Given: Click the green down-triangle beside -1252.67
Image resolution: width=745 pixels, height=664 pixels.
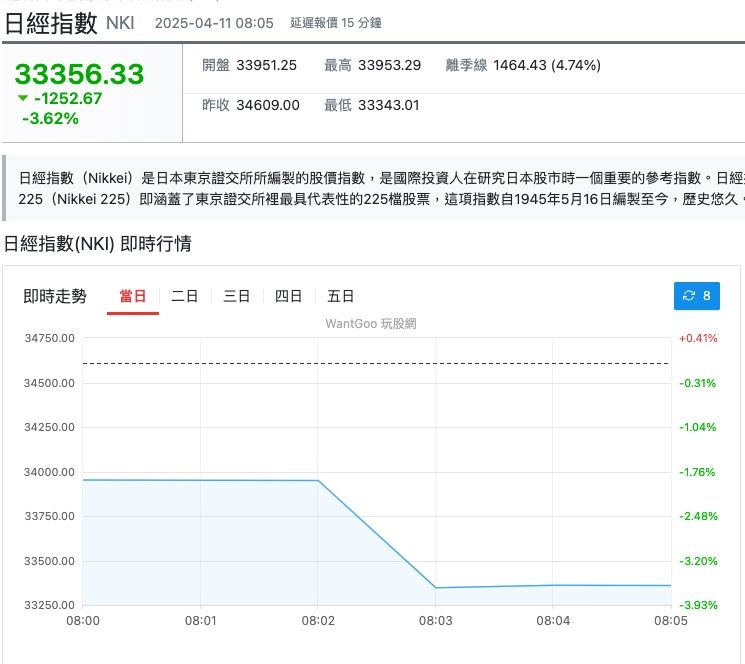Looking at the screenshot, I should pos(23,98).
